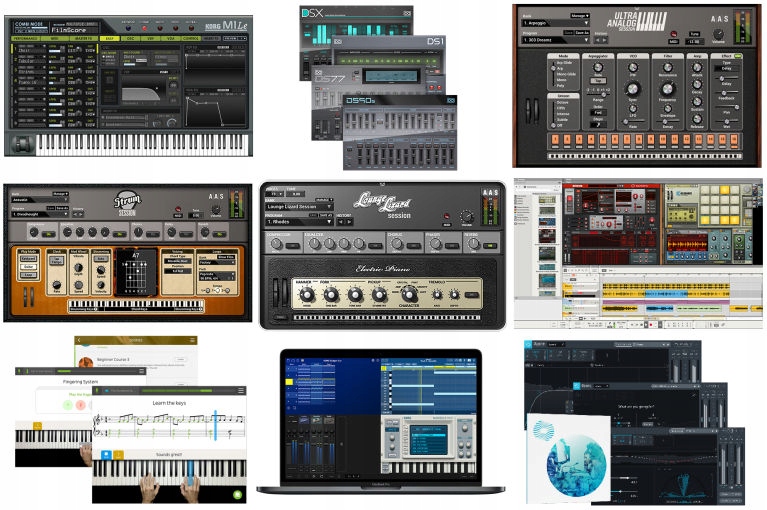This screenshot has width=767, height=510.
Task: Step back in Lounge Lizard program history
Action: pyautogui.click(x=341, y=222)
